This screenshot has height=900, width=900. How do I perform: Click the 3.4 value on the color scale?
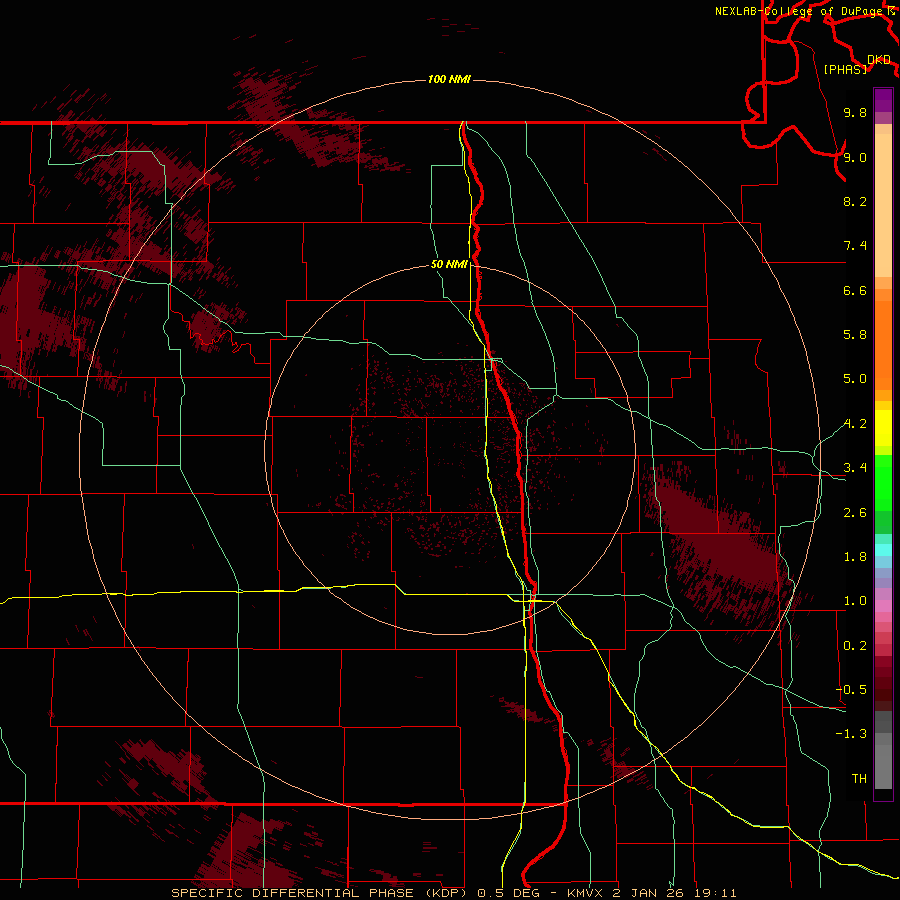(x=855, y=468)
